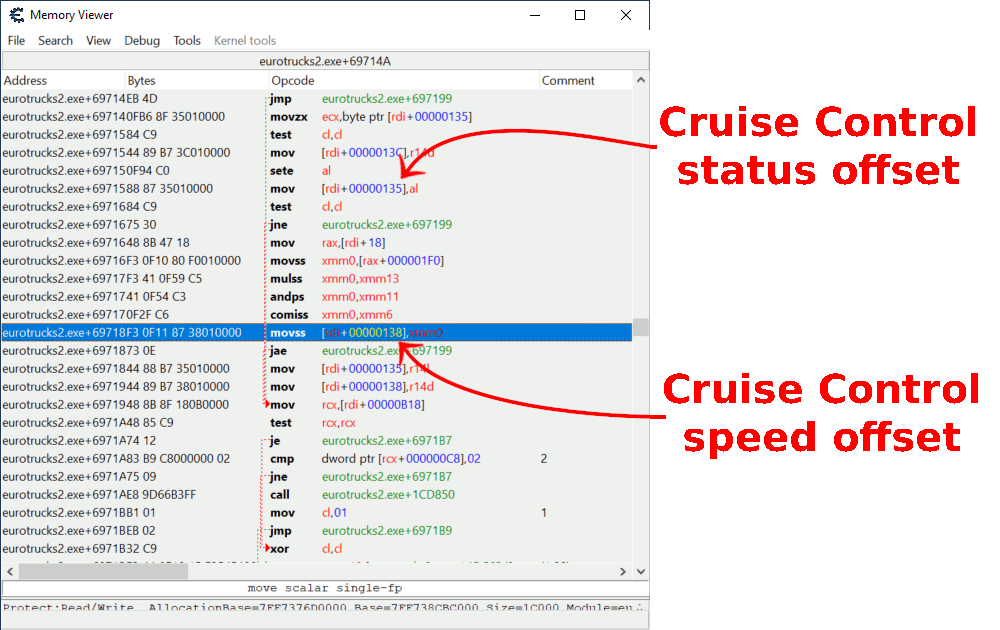Click the horizontal scrollbar left arrow
The width and height of the screenshot is (1000, 630).
click(x=10, y=571)
